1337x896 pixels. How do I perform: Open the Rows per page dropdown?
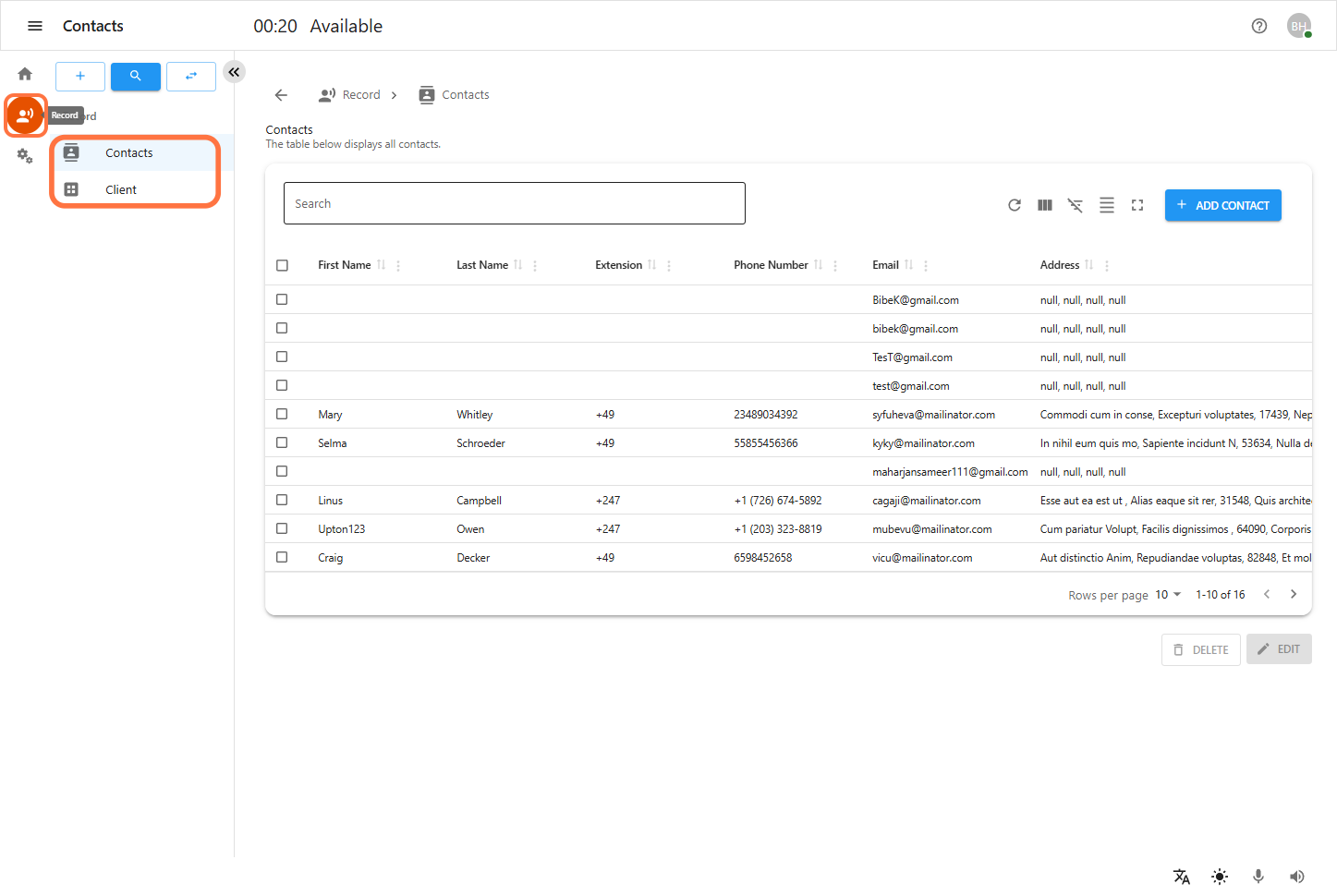tap(1165, 594)
